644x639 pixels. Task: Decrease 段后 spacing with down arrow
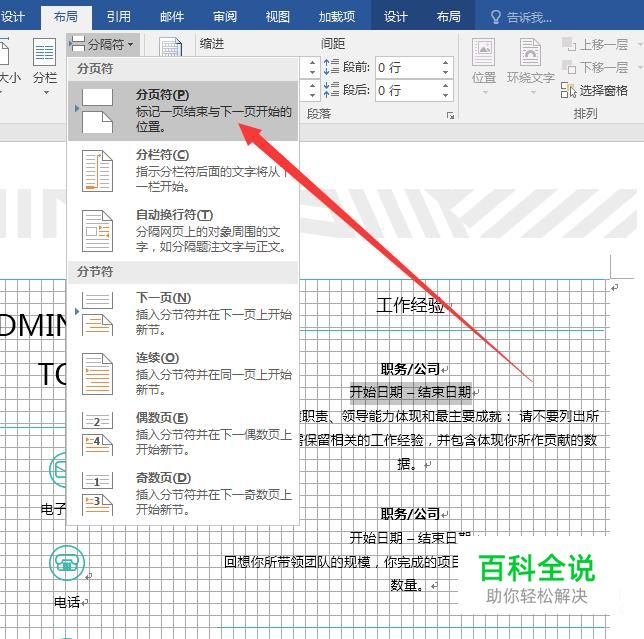(446, 95)
